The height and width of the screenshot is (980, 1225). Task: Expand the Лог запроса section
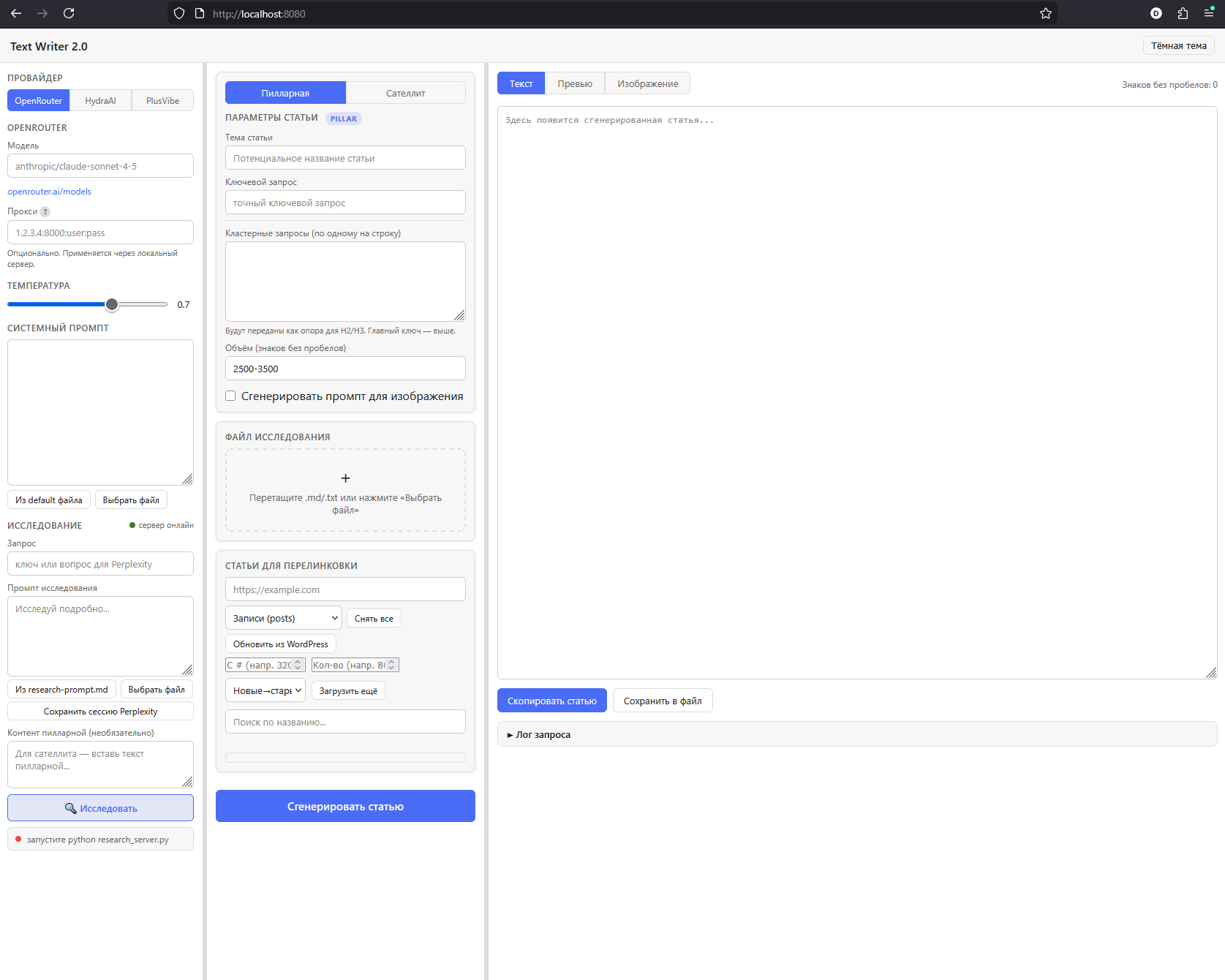857,734
